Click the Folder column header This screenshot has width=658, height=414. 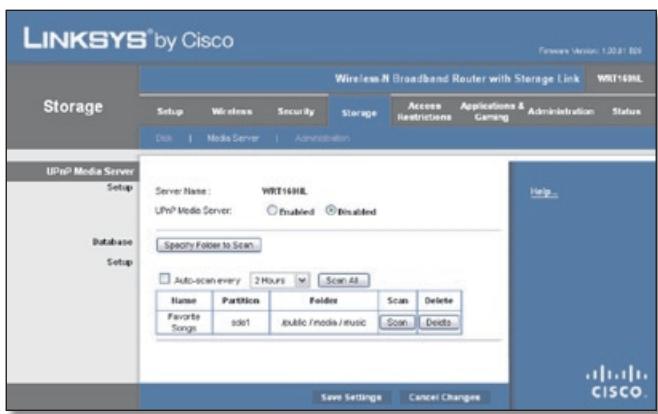(x=324, y=300)
